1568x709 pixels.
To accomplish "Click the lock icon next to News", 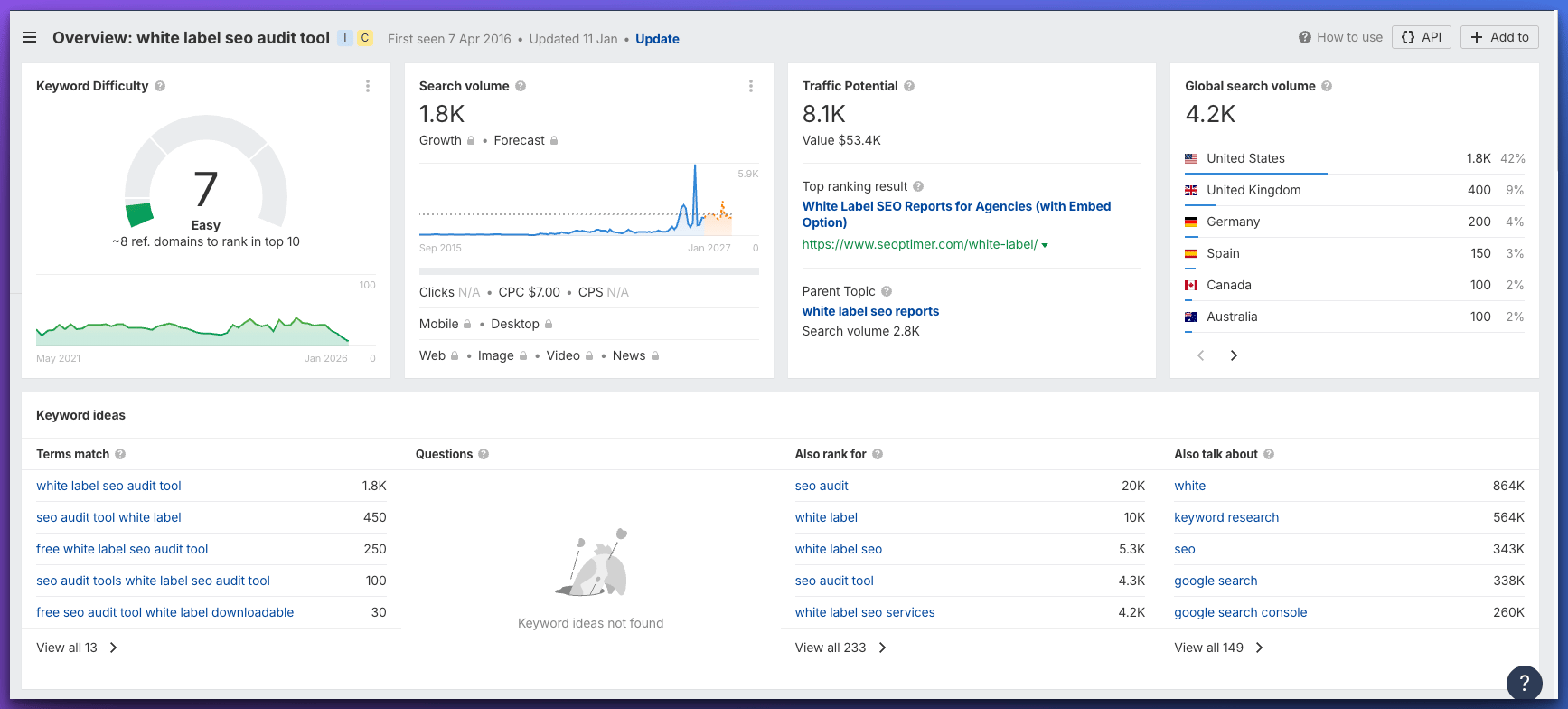I will pos(655,355).
